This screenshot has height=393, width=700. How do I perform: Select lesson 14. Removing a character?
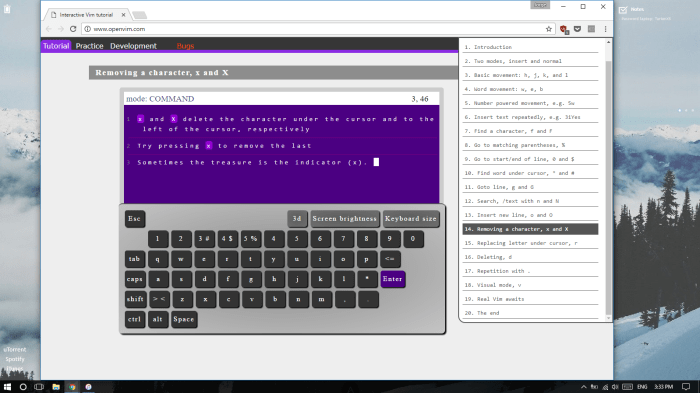530,229
